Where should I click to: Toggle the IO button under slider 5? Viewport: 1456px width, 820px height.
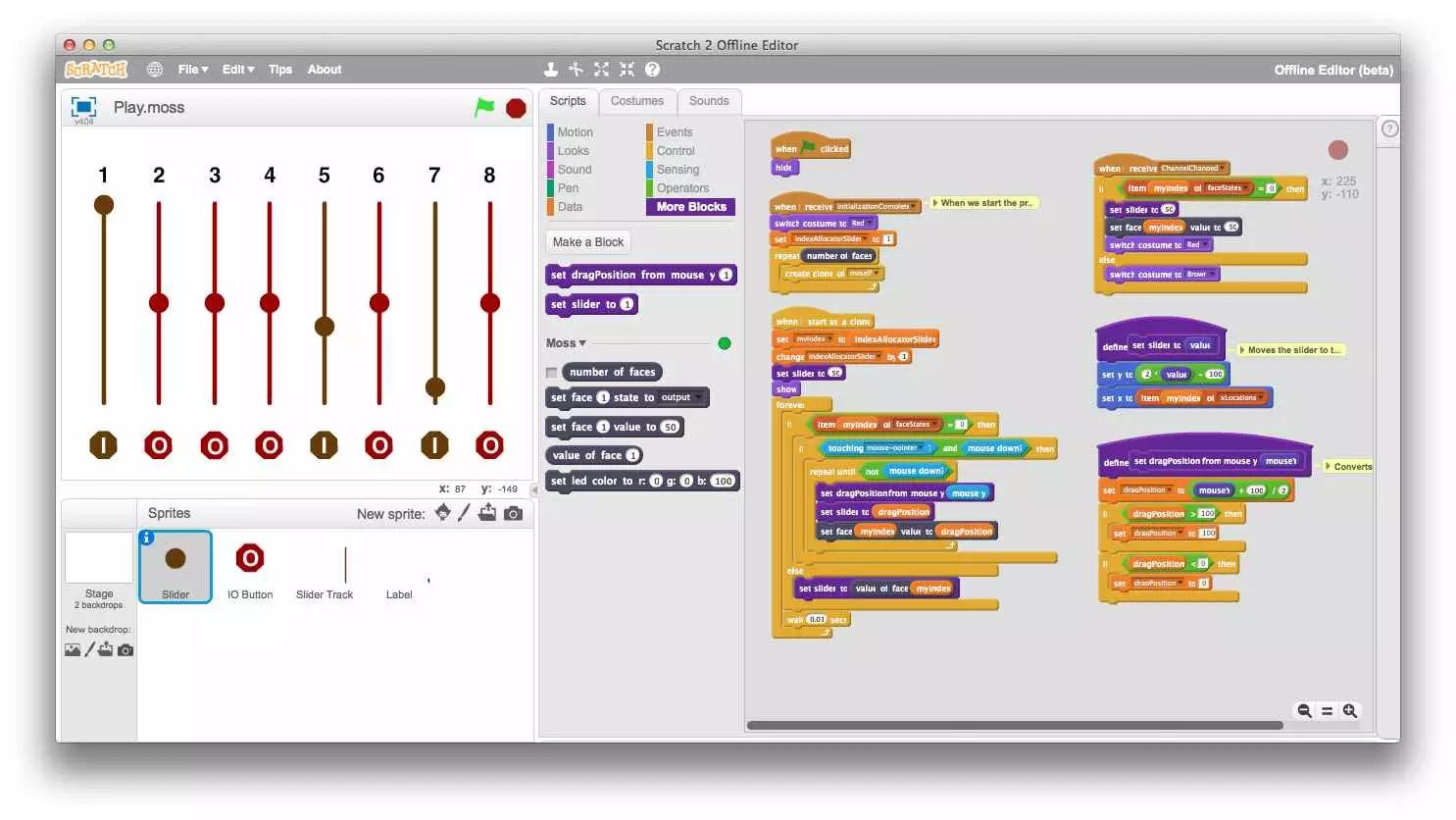(324, 445)
